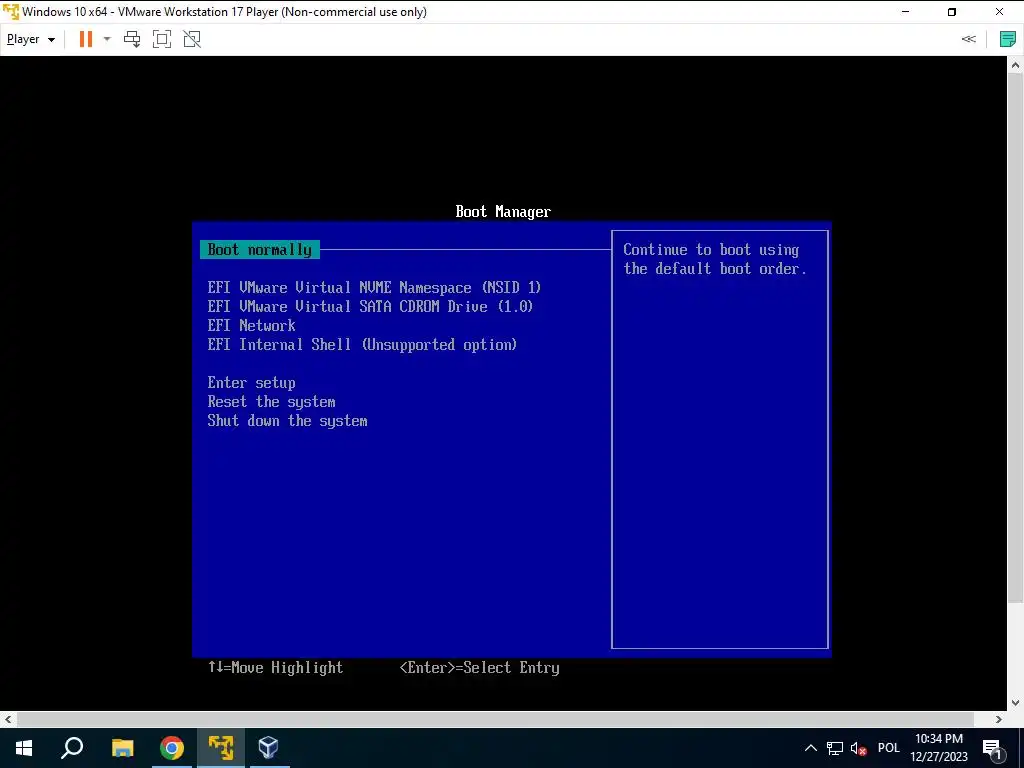Open the Player menu dropdown
This screenshot has height=768, width=1024.
[31, 39]
